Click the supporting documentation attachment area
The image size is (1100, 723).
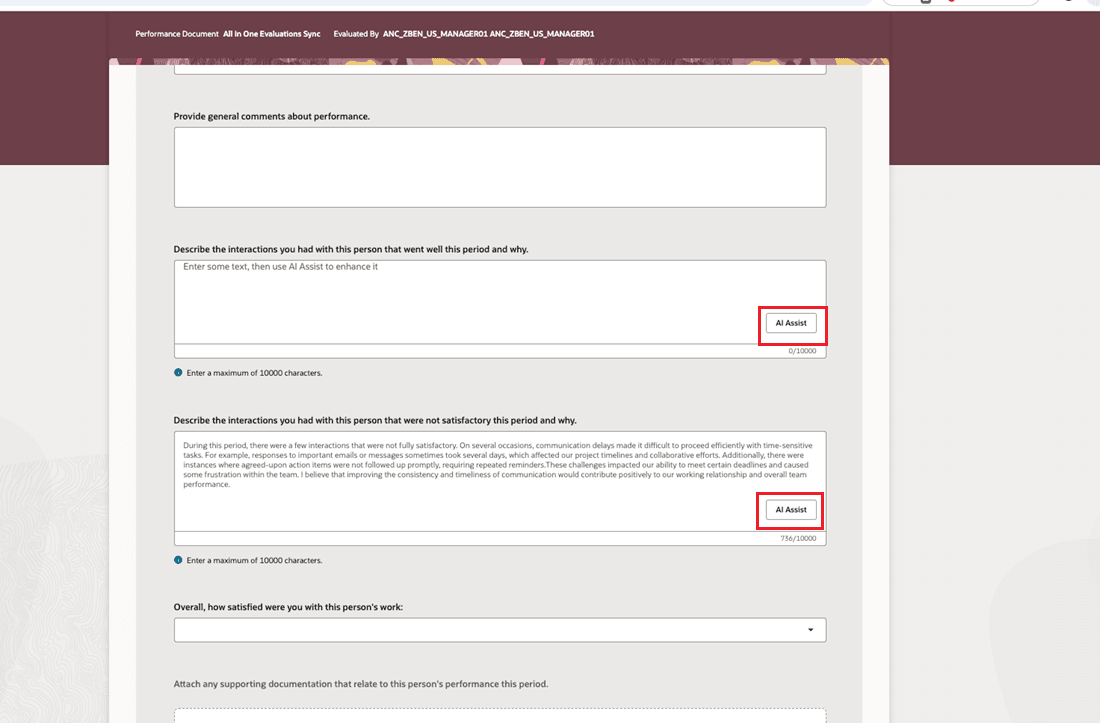point(500,714)
